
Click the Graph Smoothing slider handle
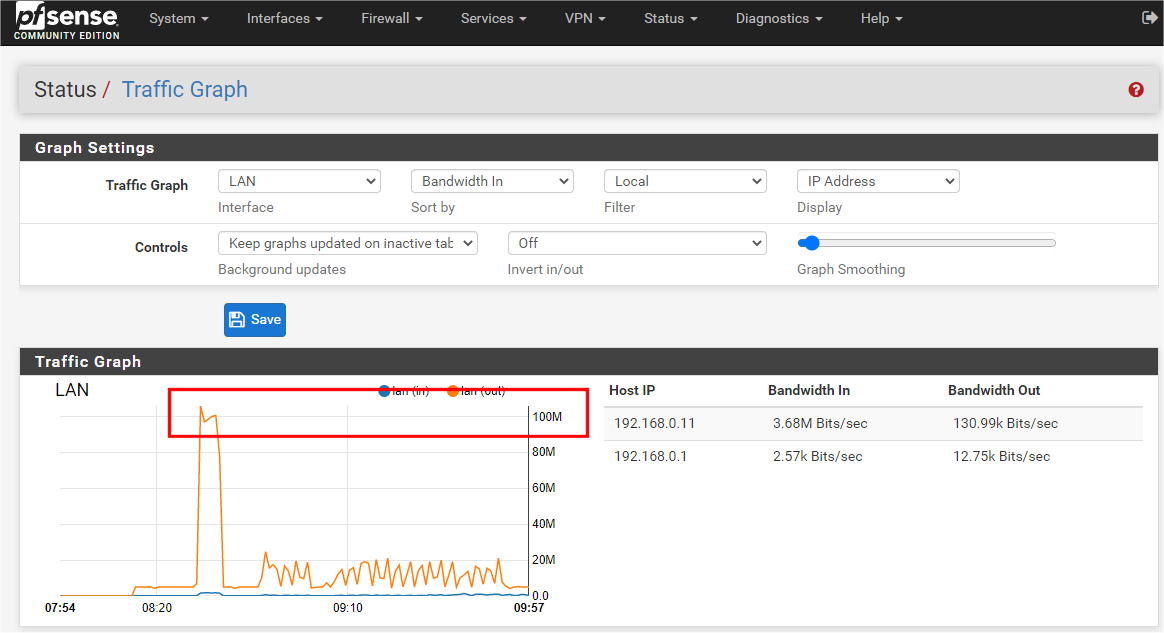(x=811, y=243)
